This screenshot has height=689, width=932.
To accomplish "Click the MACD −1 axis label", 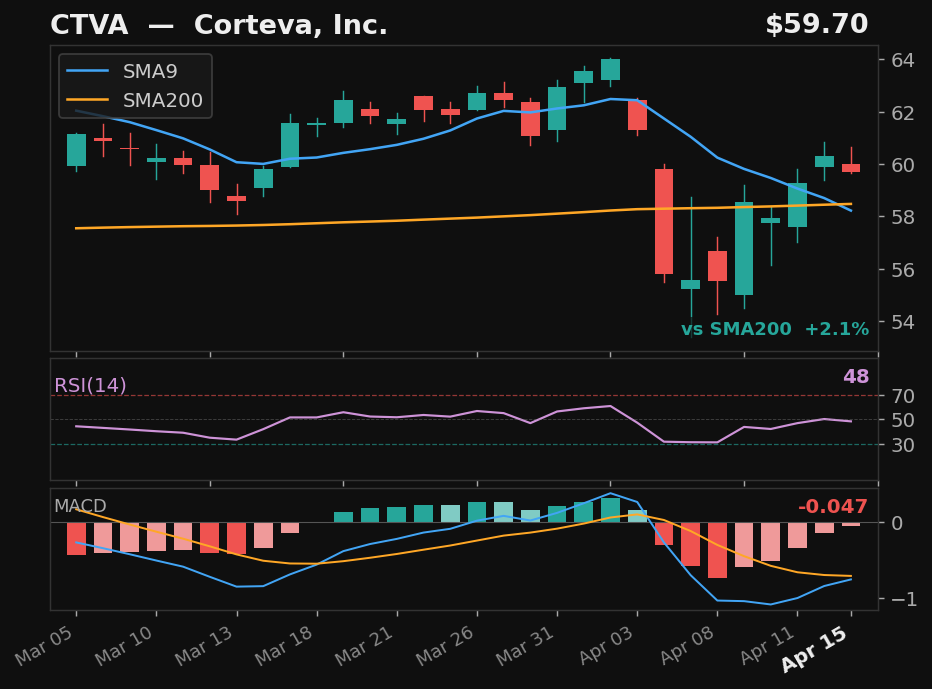I will coord(902,599).
